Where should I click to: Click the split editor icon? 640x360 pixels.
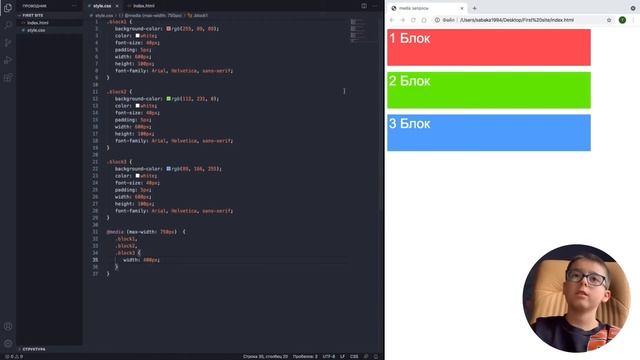click(364, 6)
